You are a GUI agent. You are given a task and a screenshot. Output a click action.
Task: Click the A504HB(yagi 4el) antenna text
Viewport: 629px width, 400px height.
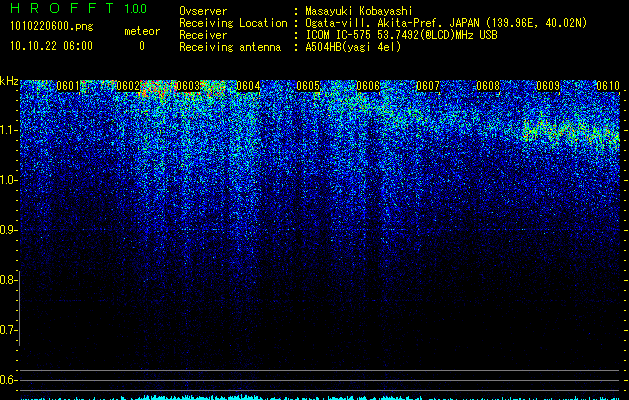coord(353,47)
